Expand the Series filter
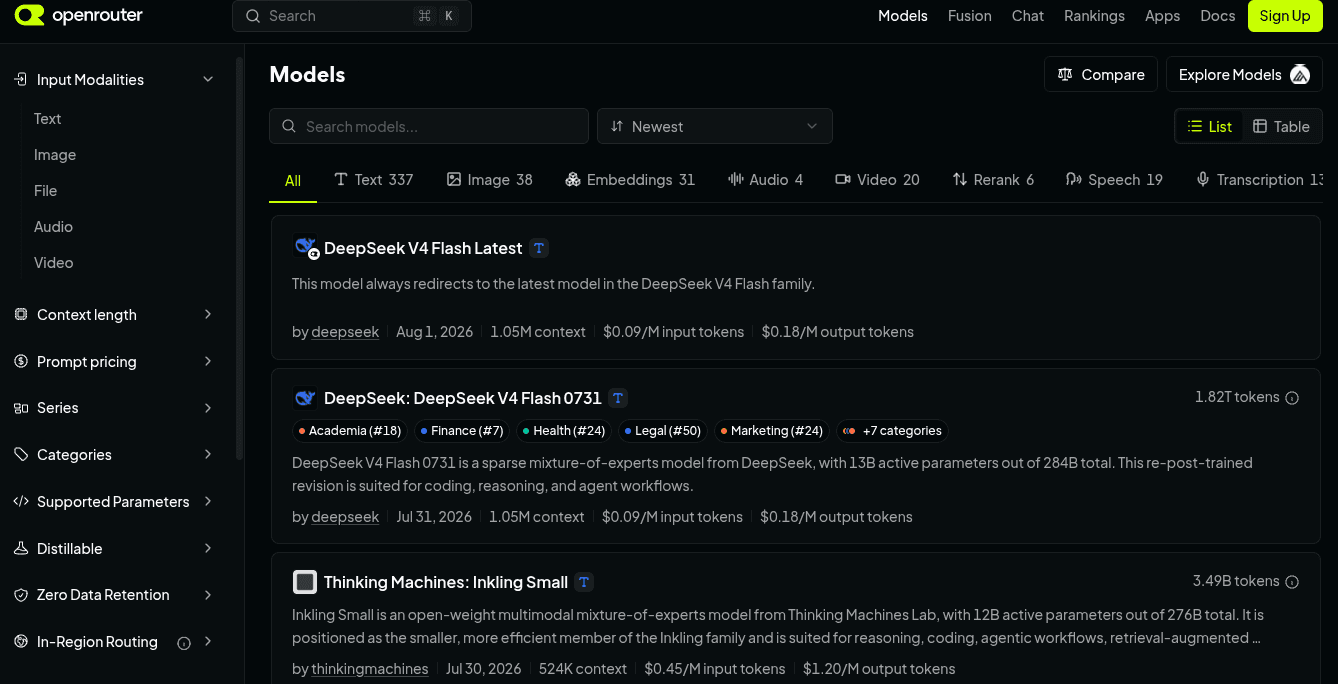Viewport: 1338px width, 684px height. (x=208, y=408)
